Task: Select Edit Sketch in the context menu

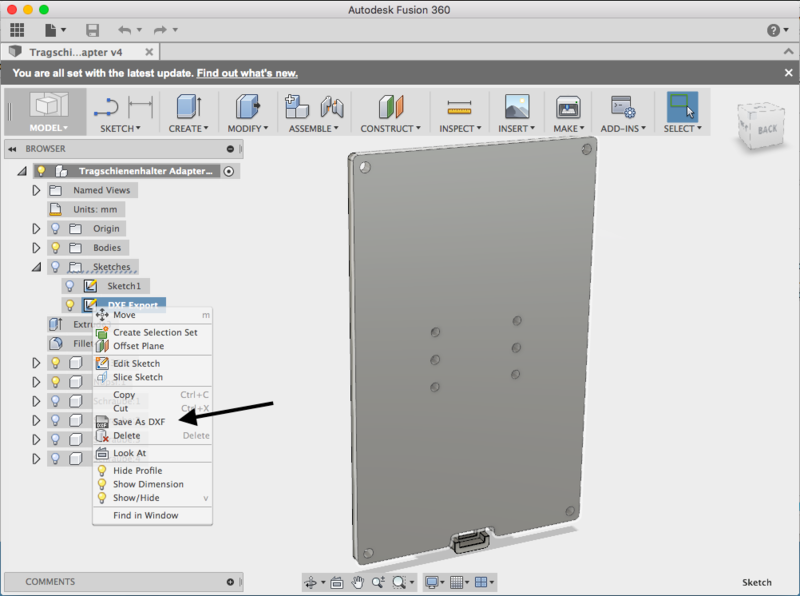Action: click(139, 361)
